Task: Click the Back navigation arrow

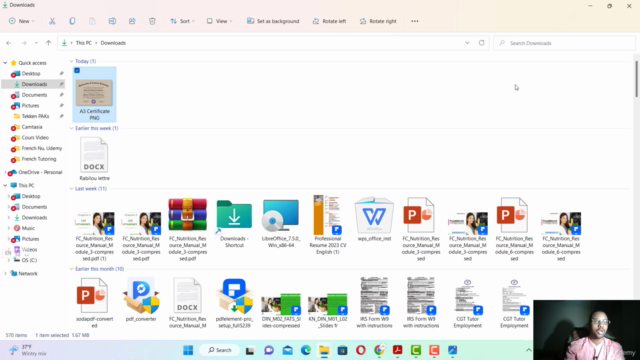Action: (x=9, y=43)
